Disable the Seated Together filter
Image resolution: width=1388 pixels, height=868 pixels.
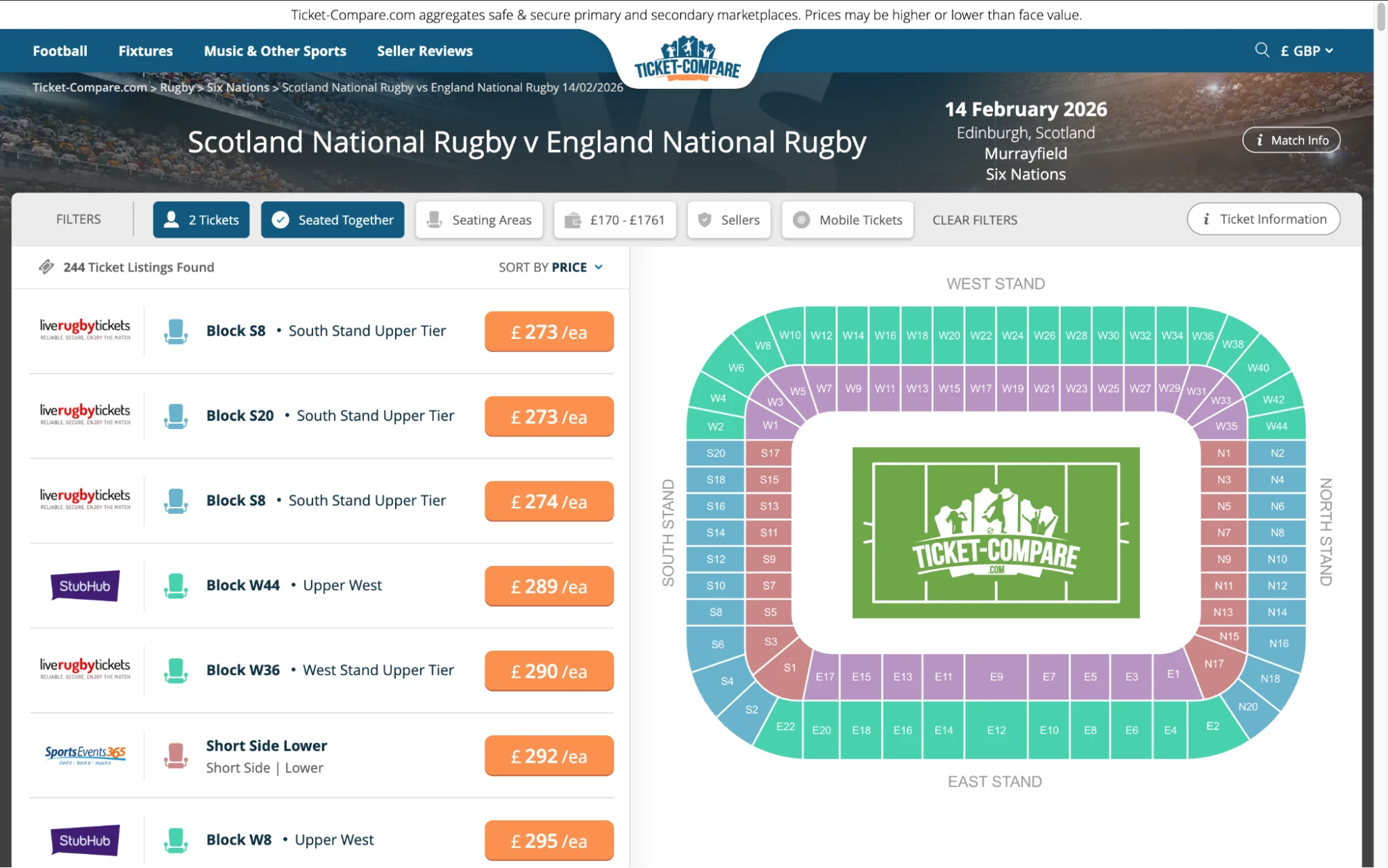tap(332, 219)
